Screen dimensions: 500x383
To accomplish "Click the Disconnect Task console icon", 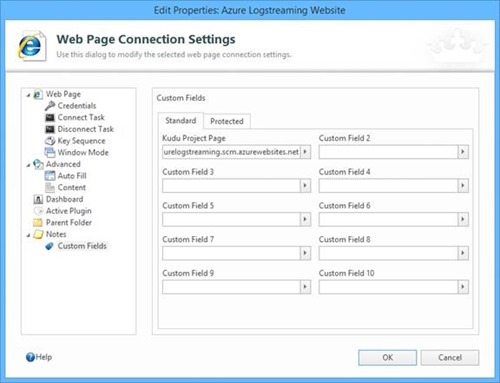I will pos(50,129).
